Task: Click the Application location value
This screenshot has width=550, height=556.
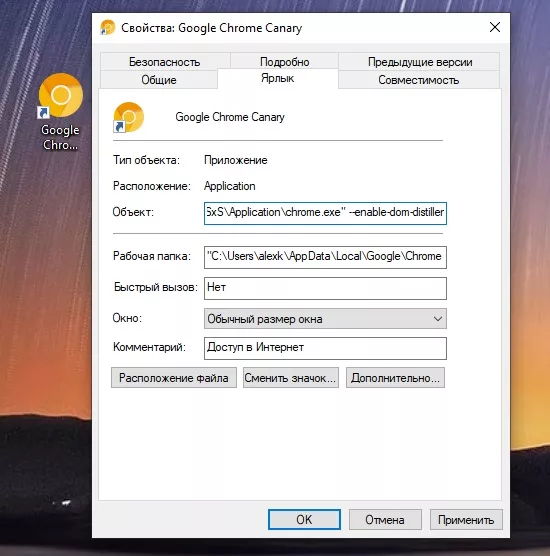Action: [229, 186]
